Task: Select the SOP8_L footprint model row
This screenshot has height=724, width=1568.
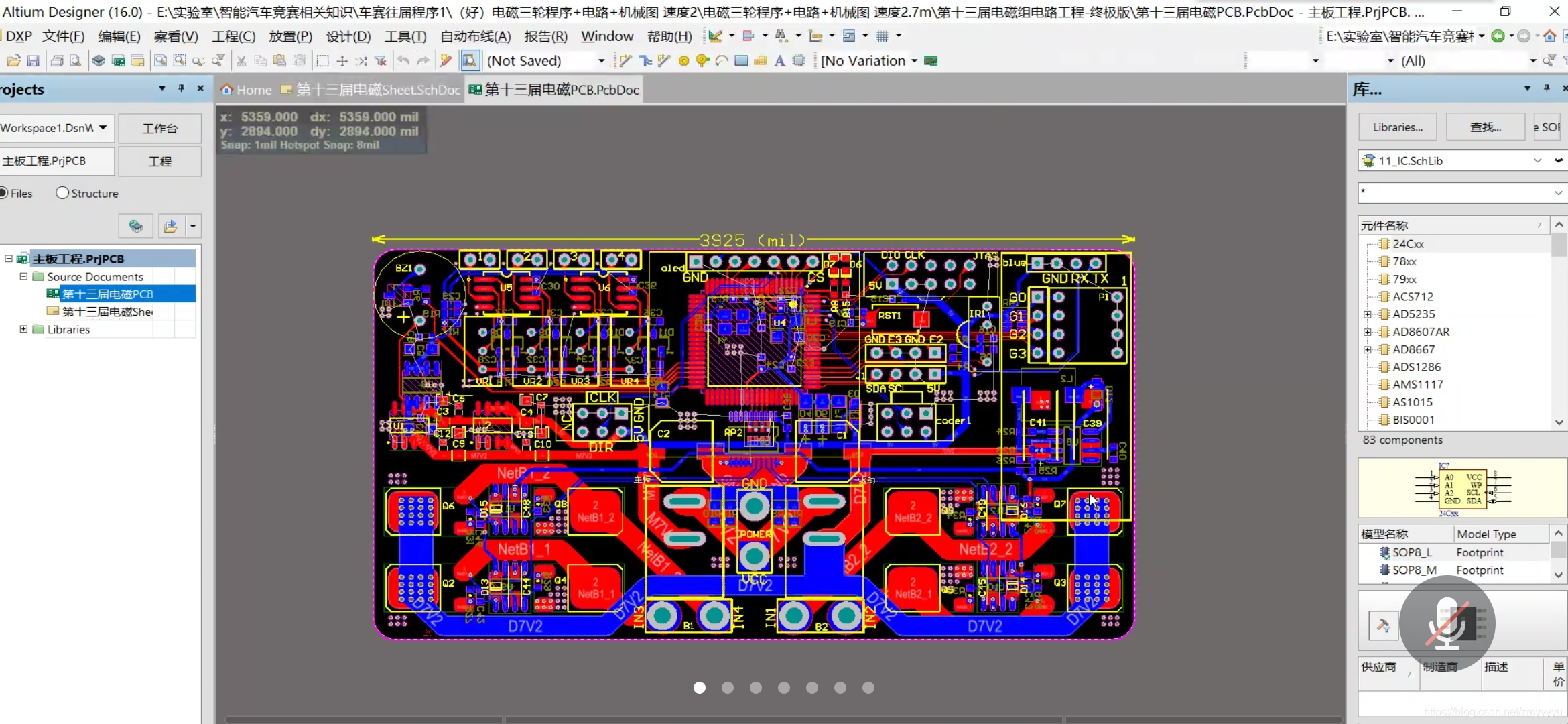Action: (x=1454, y=552)
